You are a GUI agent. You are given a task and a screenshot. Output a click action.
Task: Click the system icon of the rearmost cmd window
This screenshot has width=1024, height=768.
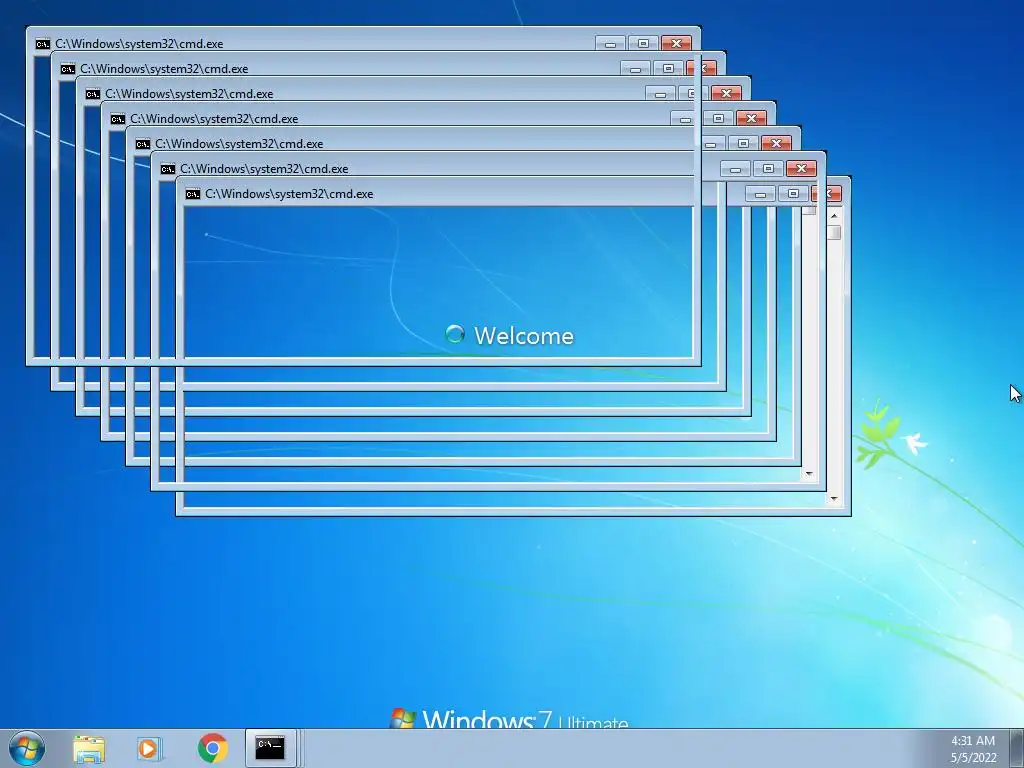point(193,194)
